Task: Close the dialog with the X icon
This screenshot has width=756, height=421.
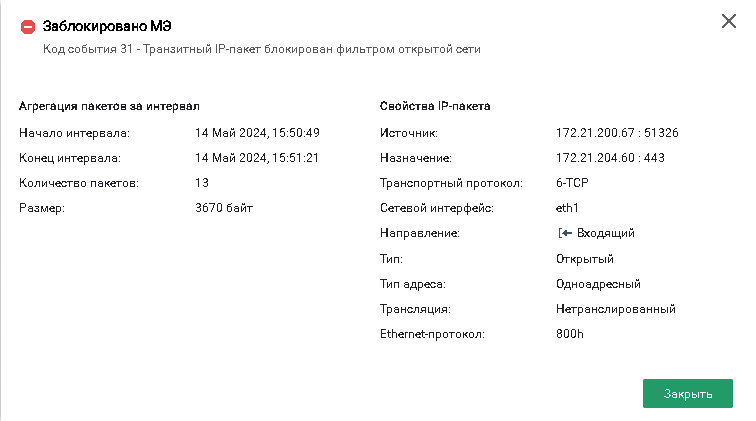Action: tap(729, 21)
